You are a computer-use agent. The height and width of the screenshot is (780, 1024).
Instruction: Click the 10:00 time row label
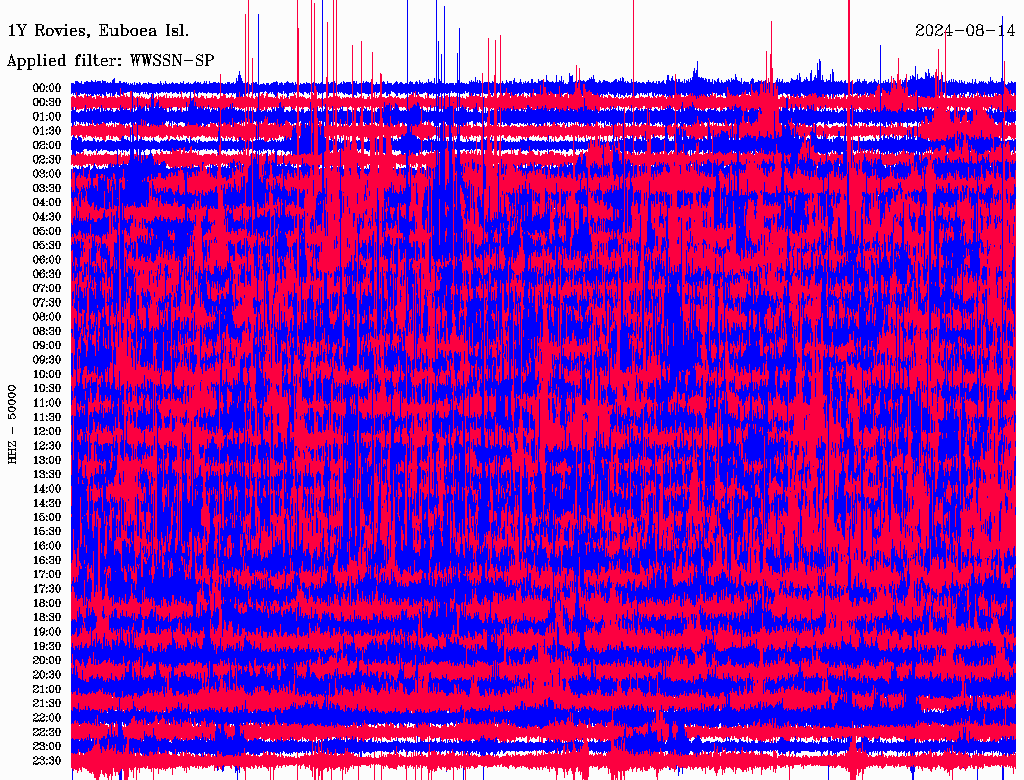point(48,375)
